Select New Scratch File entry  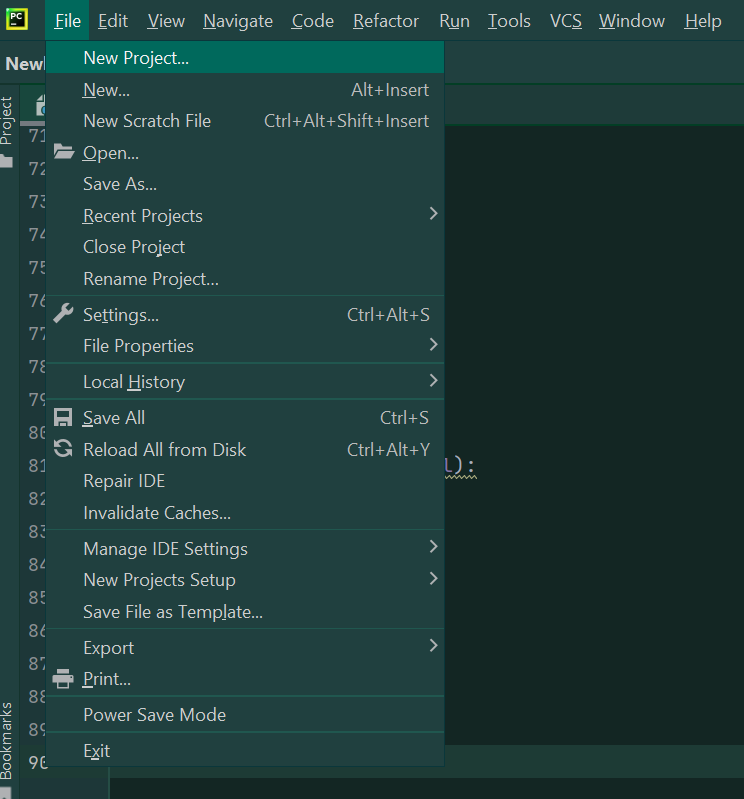click(245, 121)
